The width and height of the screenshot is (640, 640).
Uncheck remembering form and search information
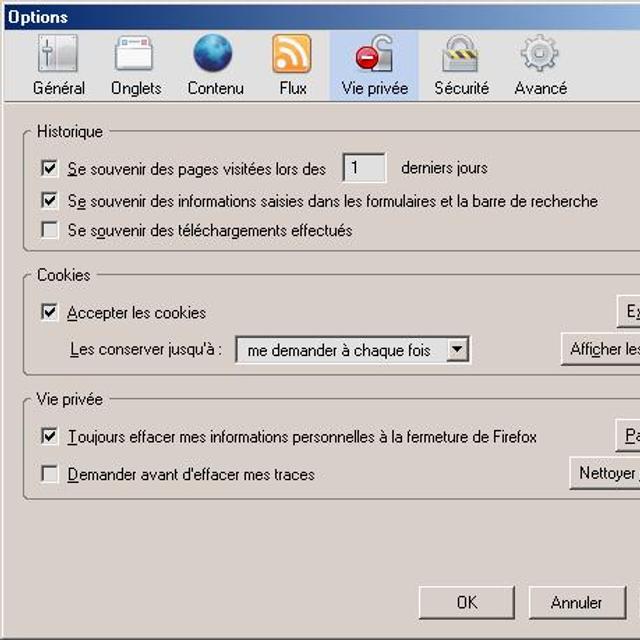[x=49, y=200]
